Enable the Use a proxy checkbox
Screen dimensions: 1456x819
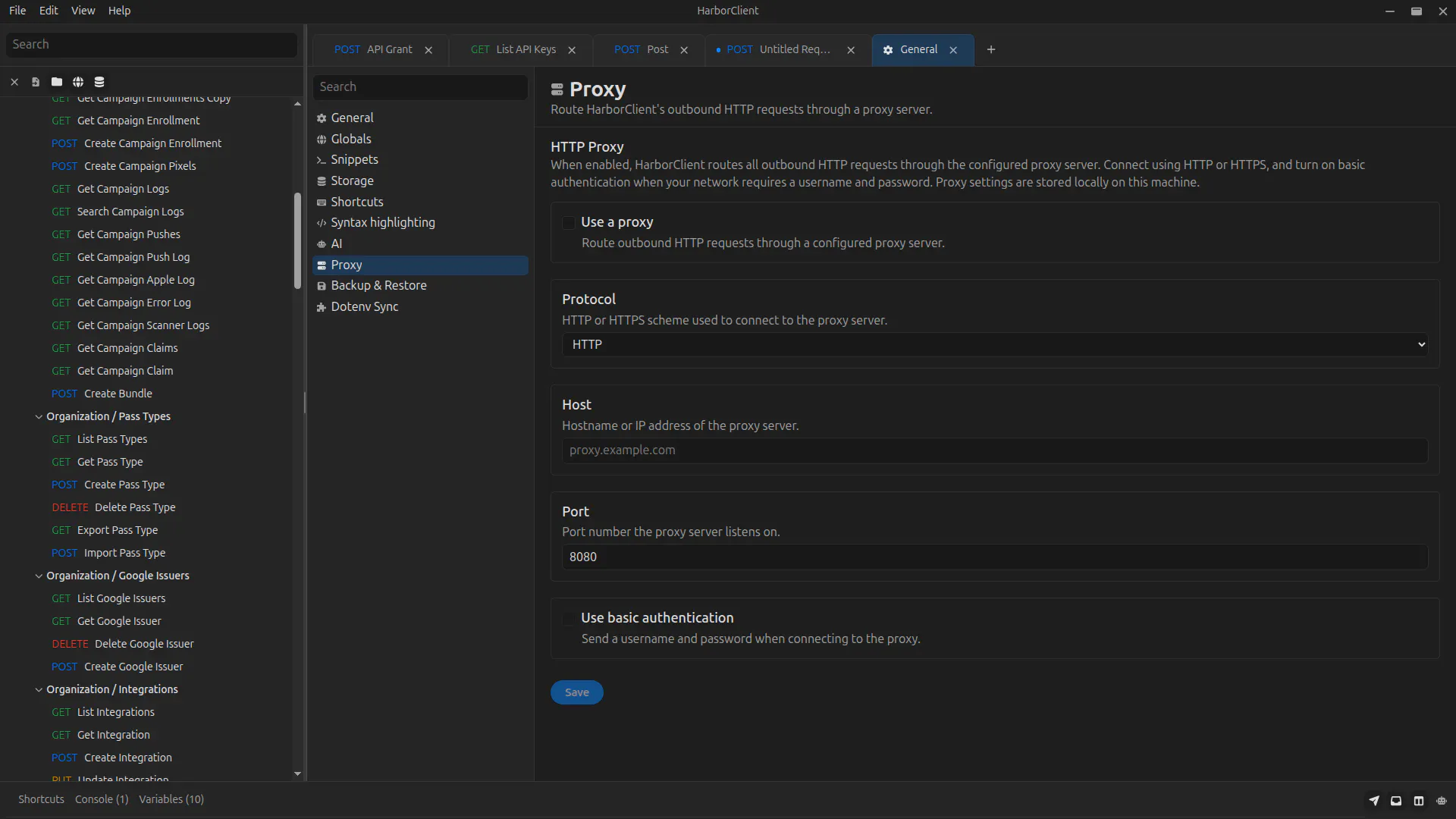pyautogui.click(x=568, y=223)
